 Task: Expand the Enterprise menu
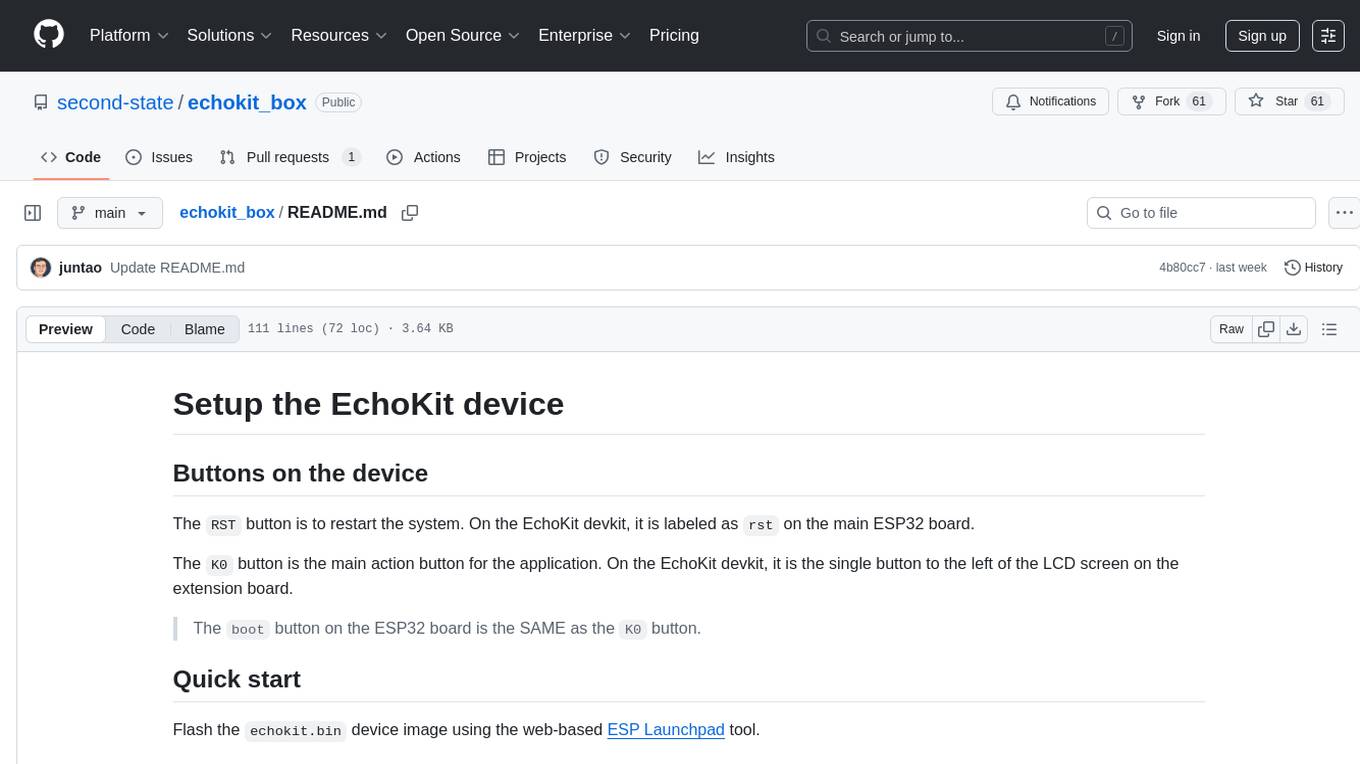click(x=584, y=35)
